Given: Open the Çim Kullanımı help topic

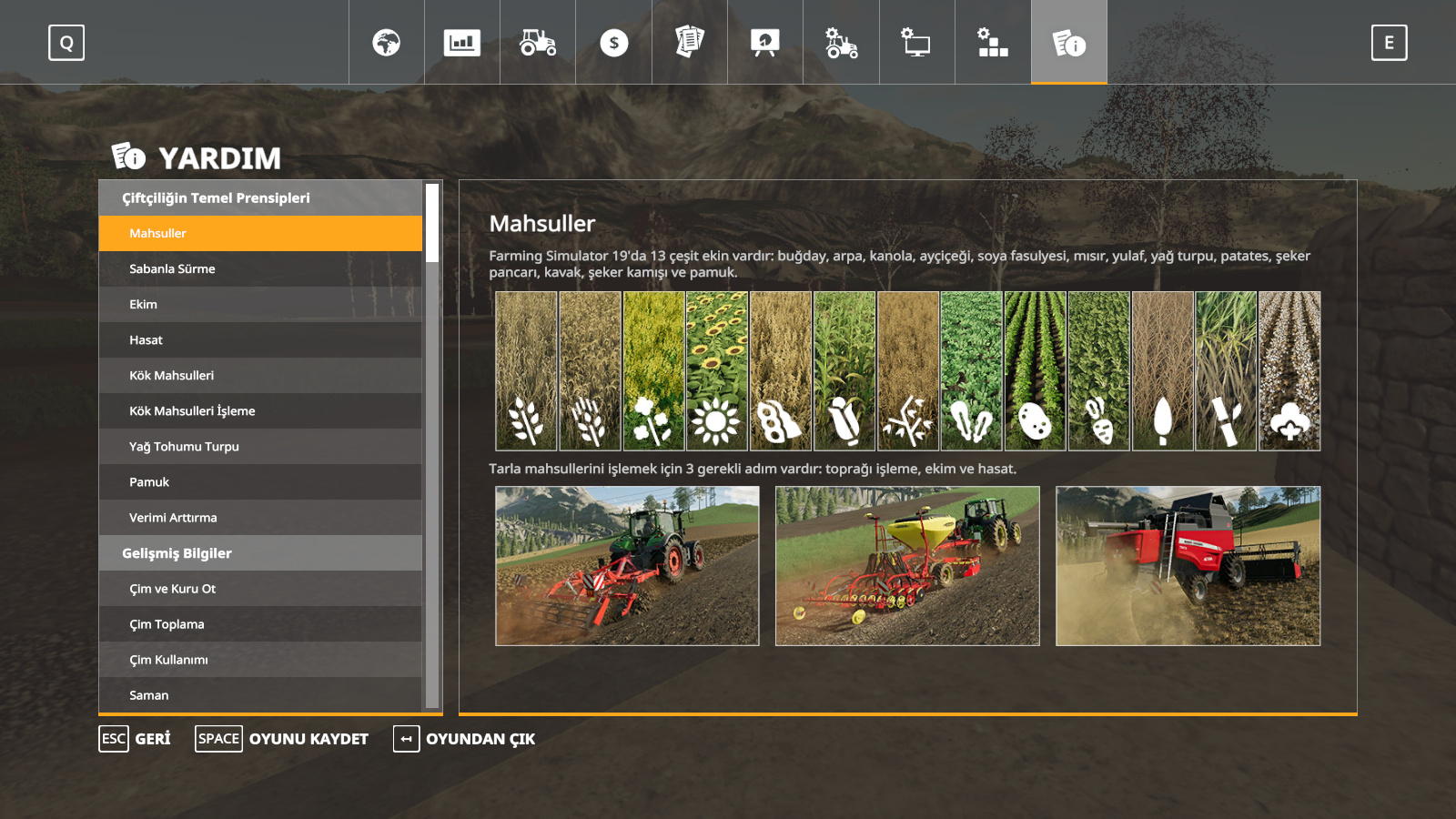Looking at the screenshot, I should point(260,660).
